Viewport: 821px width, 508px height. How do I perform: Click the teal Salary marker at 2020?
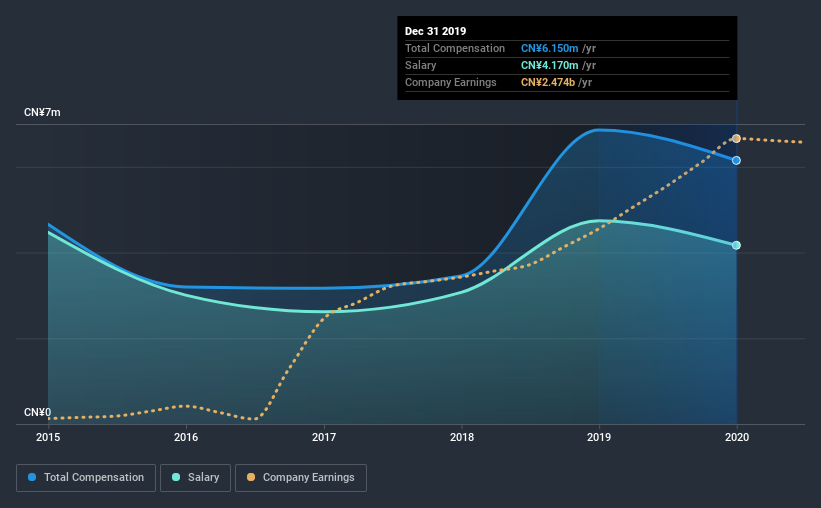coord(736,245)
